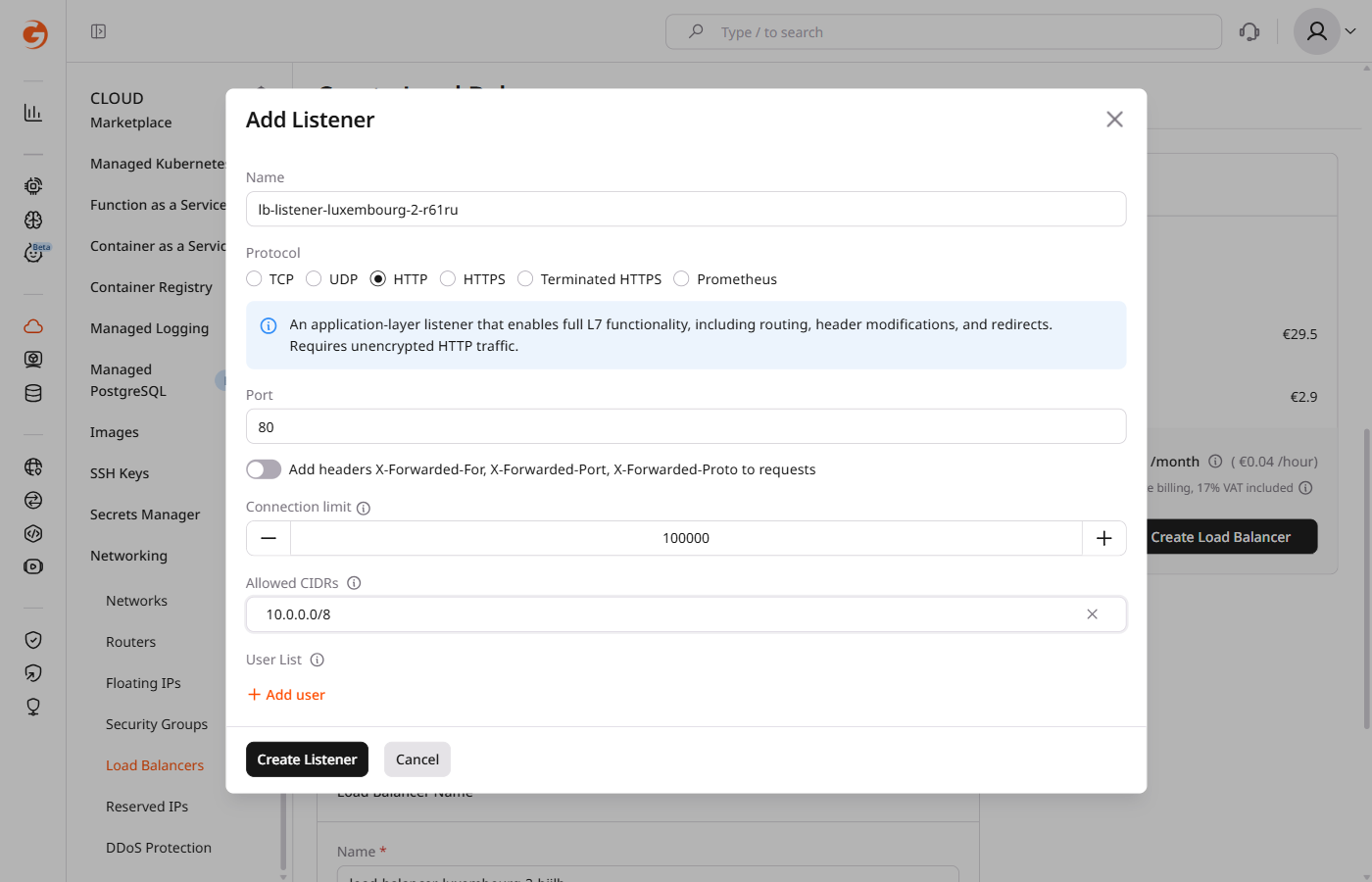Click the Port input field

[x=686, y=426]
